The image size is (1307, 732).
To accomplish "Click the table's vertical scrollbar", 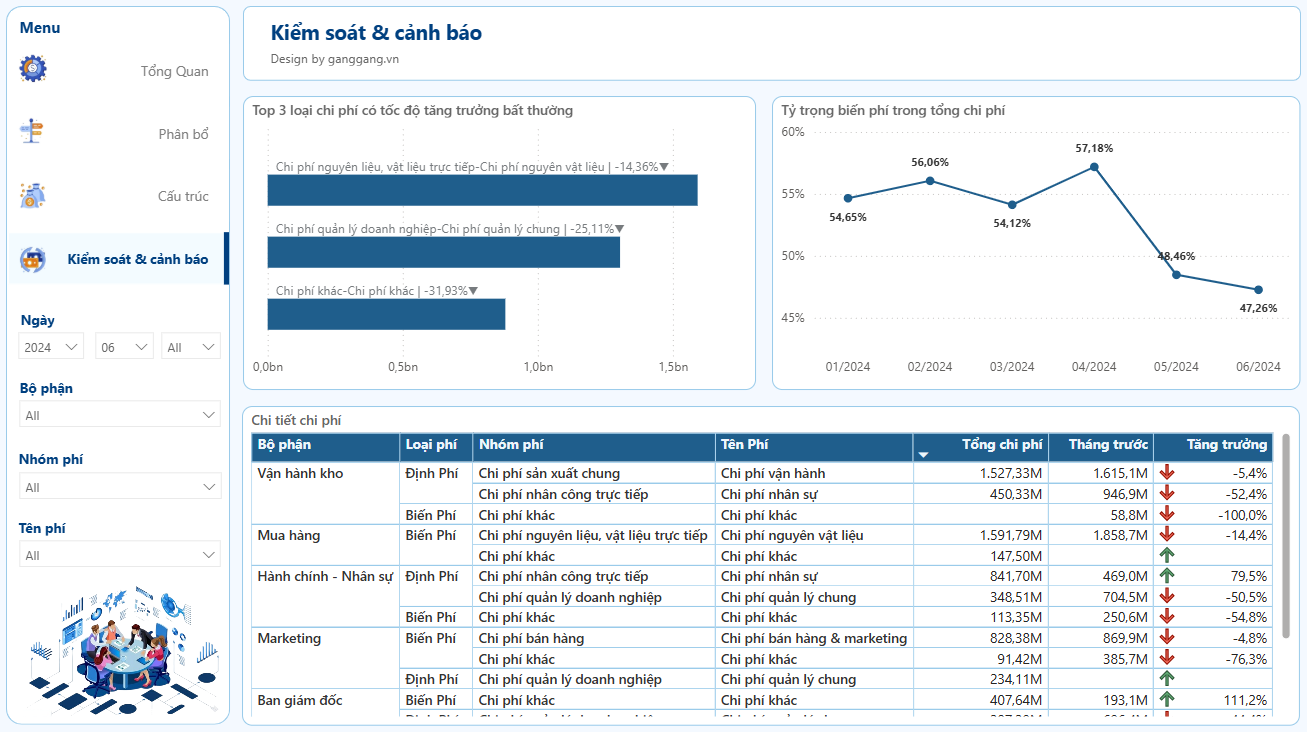I will 1286,535.
